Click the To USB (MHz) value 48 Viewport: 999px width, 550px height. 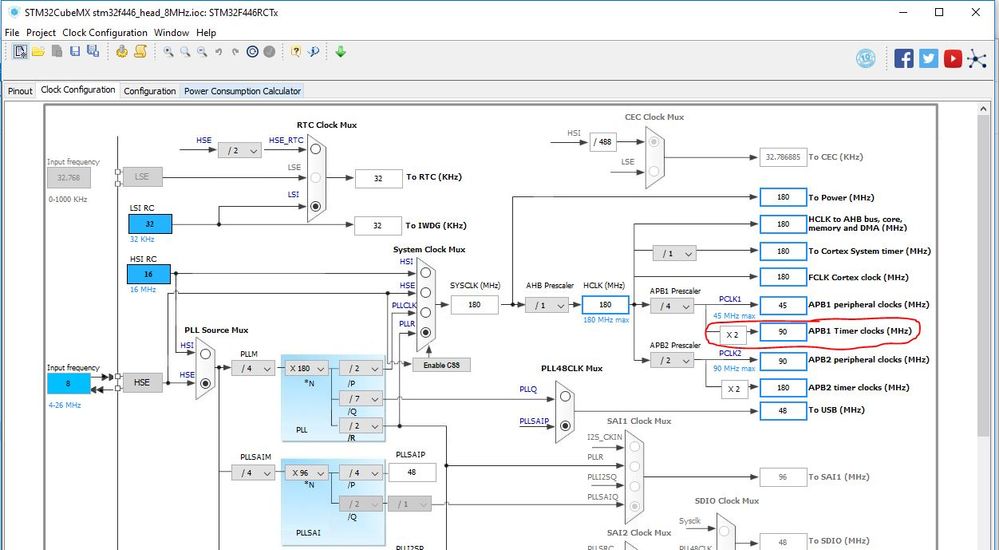point(783,410)
